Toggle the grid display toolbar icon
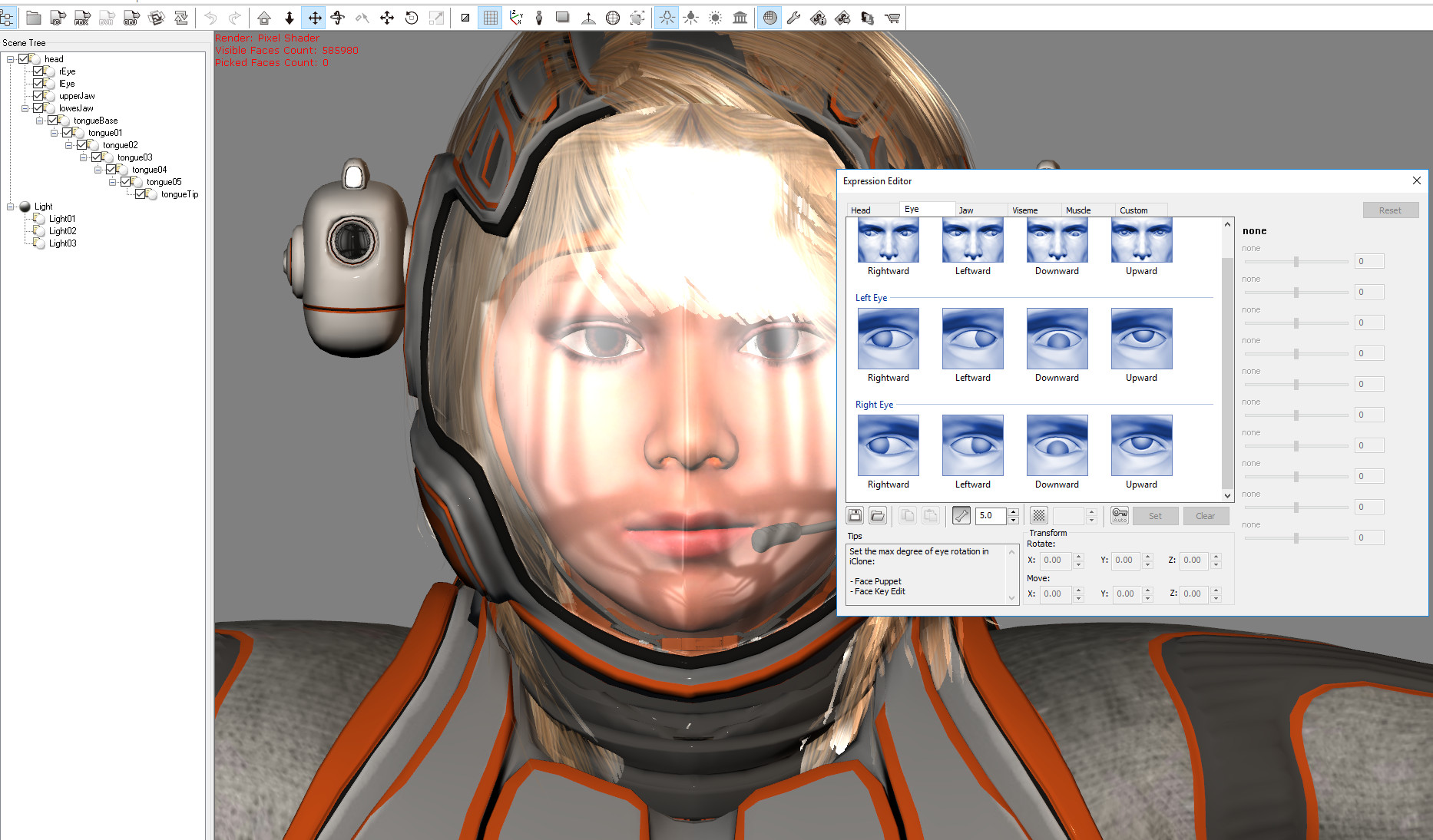 tap(491, 18)
